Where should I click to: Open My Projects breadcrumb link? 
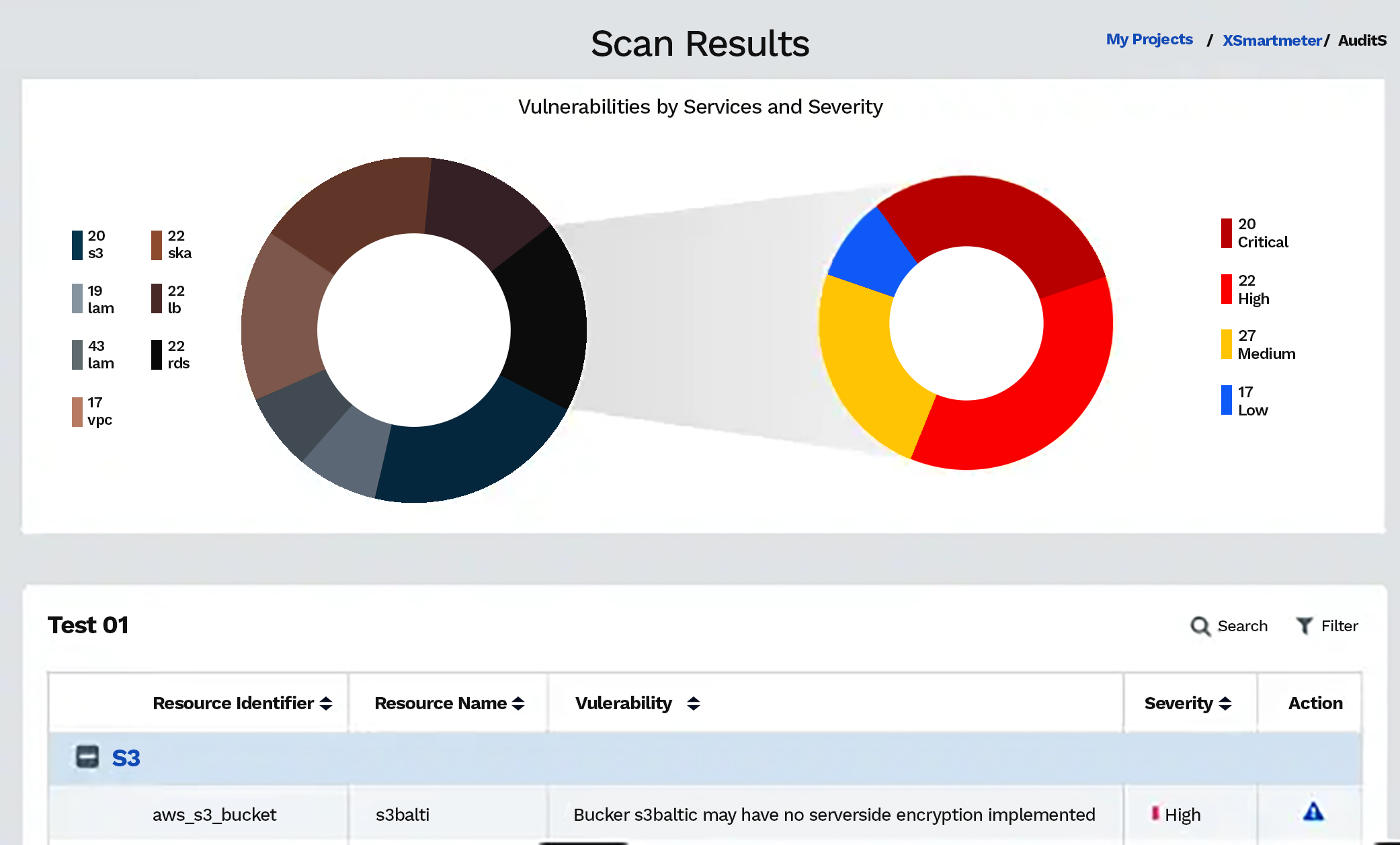(x=1149, y=40)
